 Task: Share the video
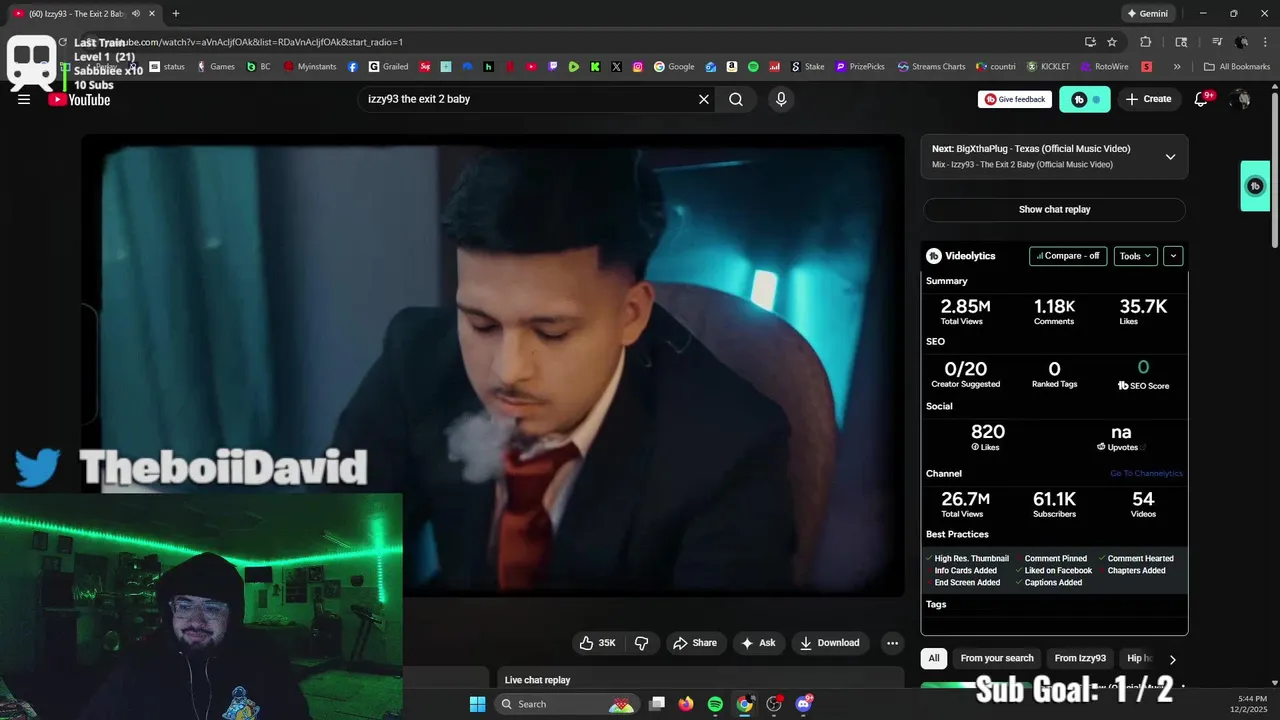(x=695, y=643)
